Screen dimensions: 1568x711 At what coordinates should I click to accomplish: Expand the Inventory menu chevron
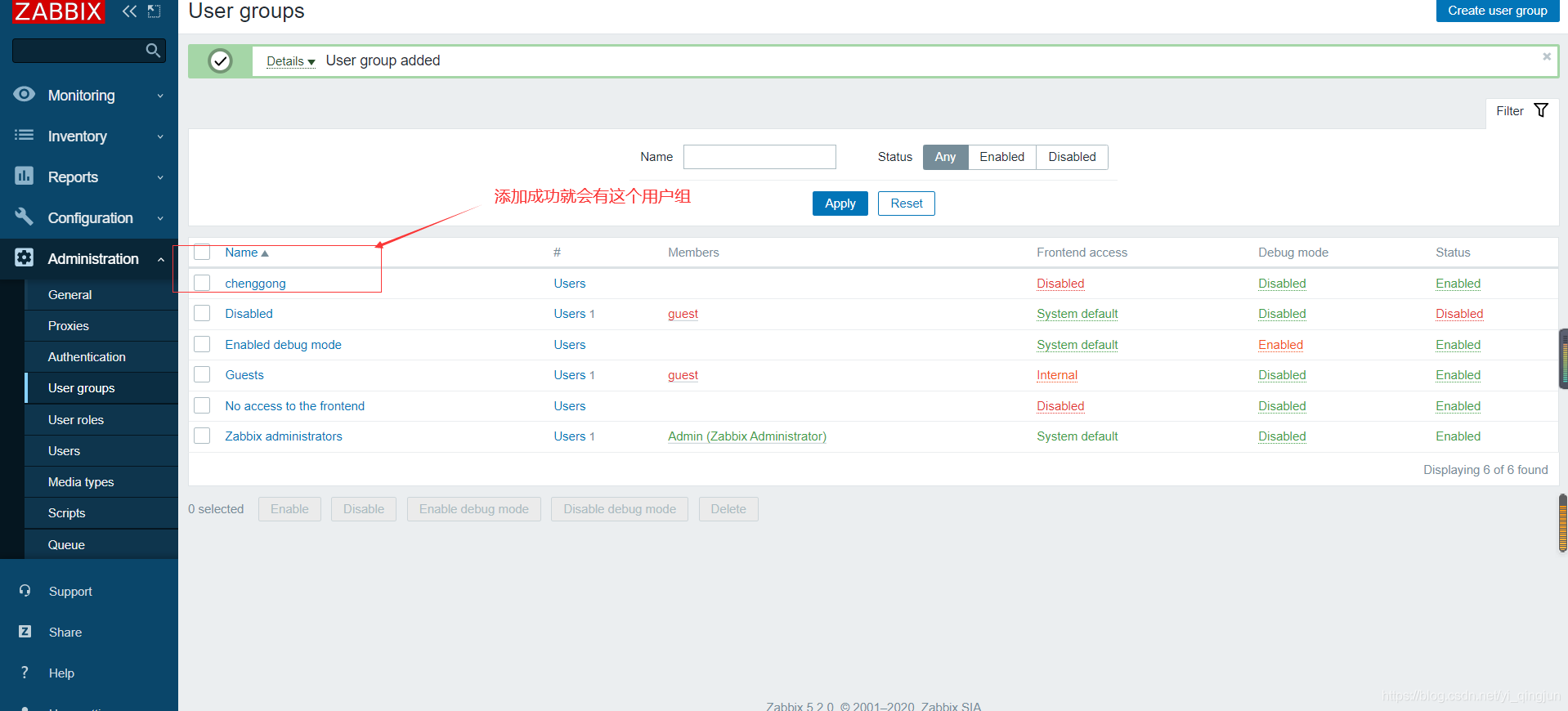(x=160, y=136)
